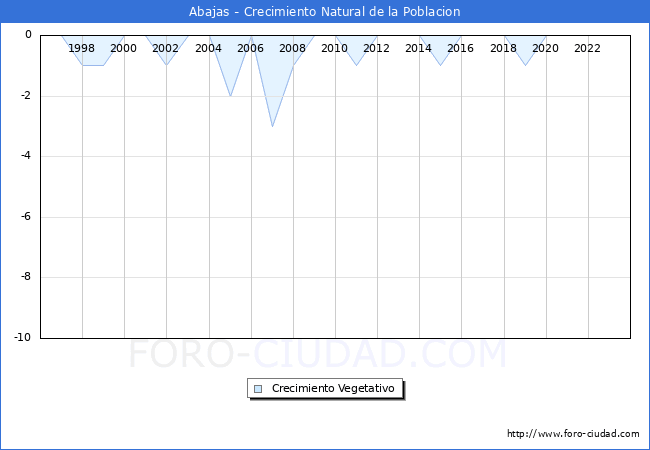Click the 2010 year label

(x=335, y=48)
